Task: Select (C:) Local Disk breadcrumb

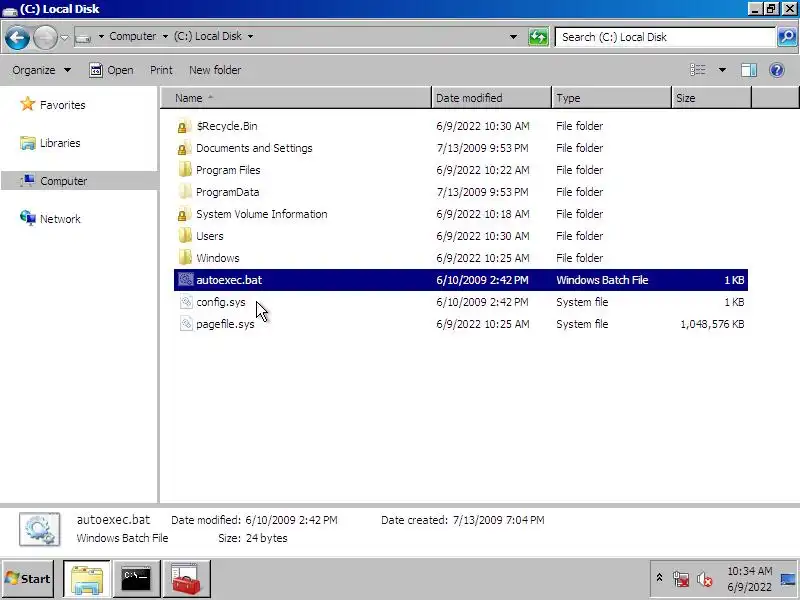Action: pos(208,36)
